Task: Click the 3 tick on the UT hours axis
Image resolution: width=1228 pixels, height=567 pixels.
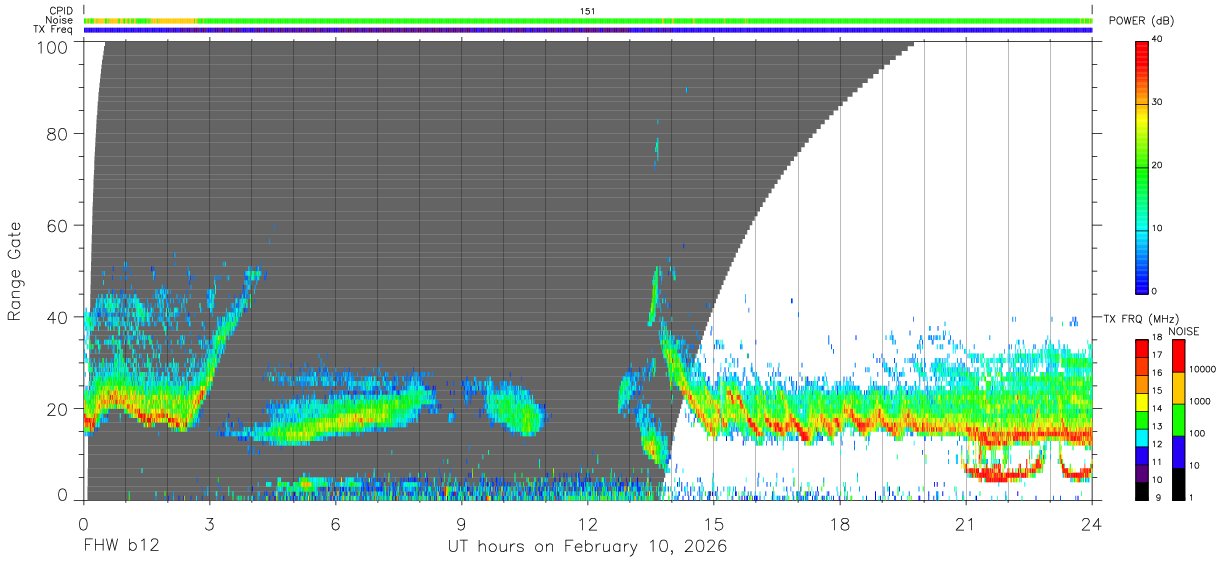Action: click(x=209, y=523)
